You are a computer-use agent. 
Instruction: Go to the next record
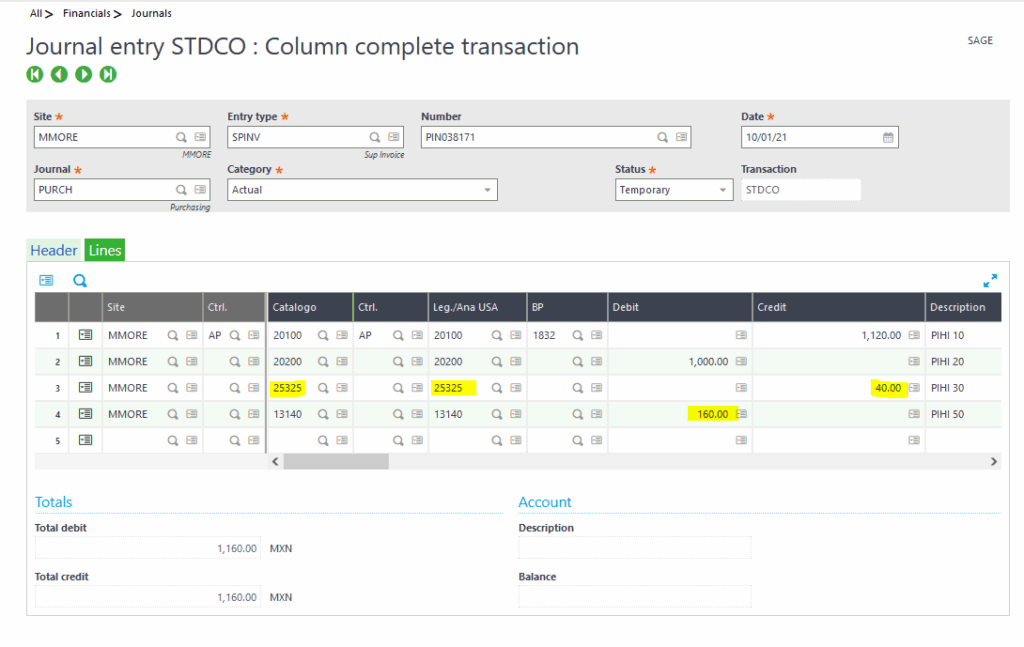pos(83,74)
